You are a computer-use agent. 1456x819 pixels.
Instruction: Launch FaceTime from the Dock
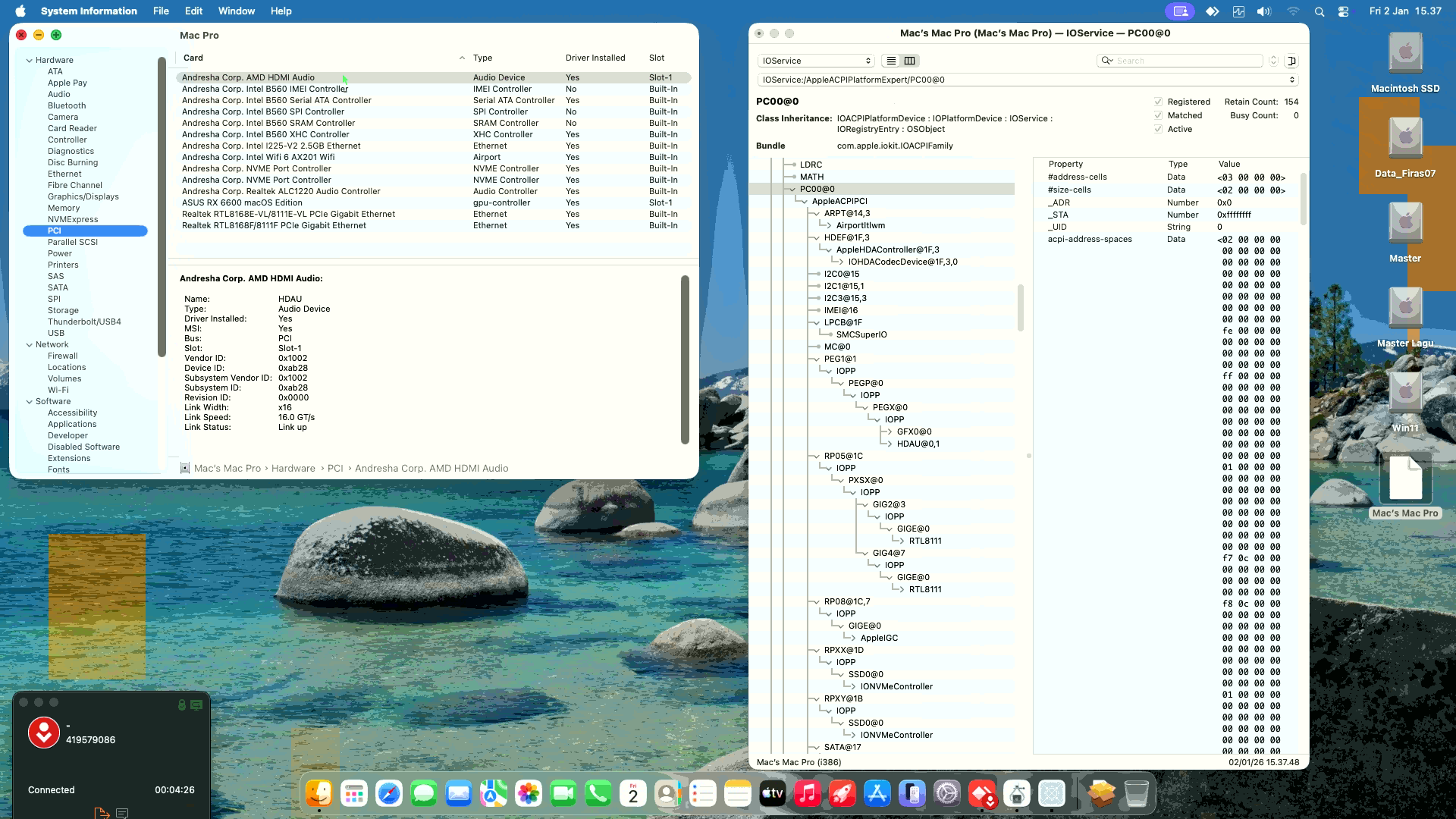coord(563,794)
